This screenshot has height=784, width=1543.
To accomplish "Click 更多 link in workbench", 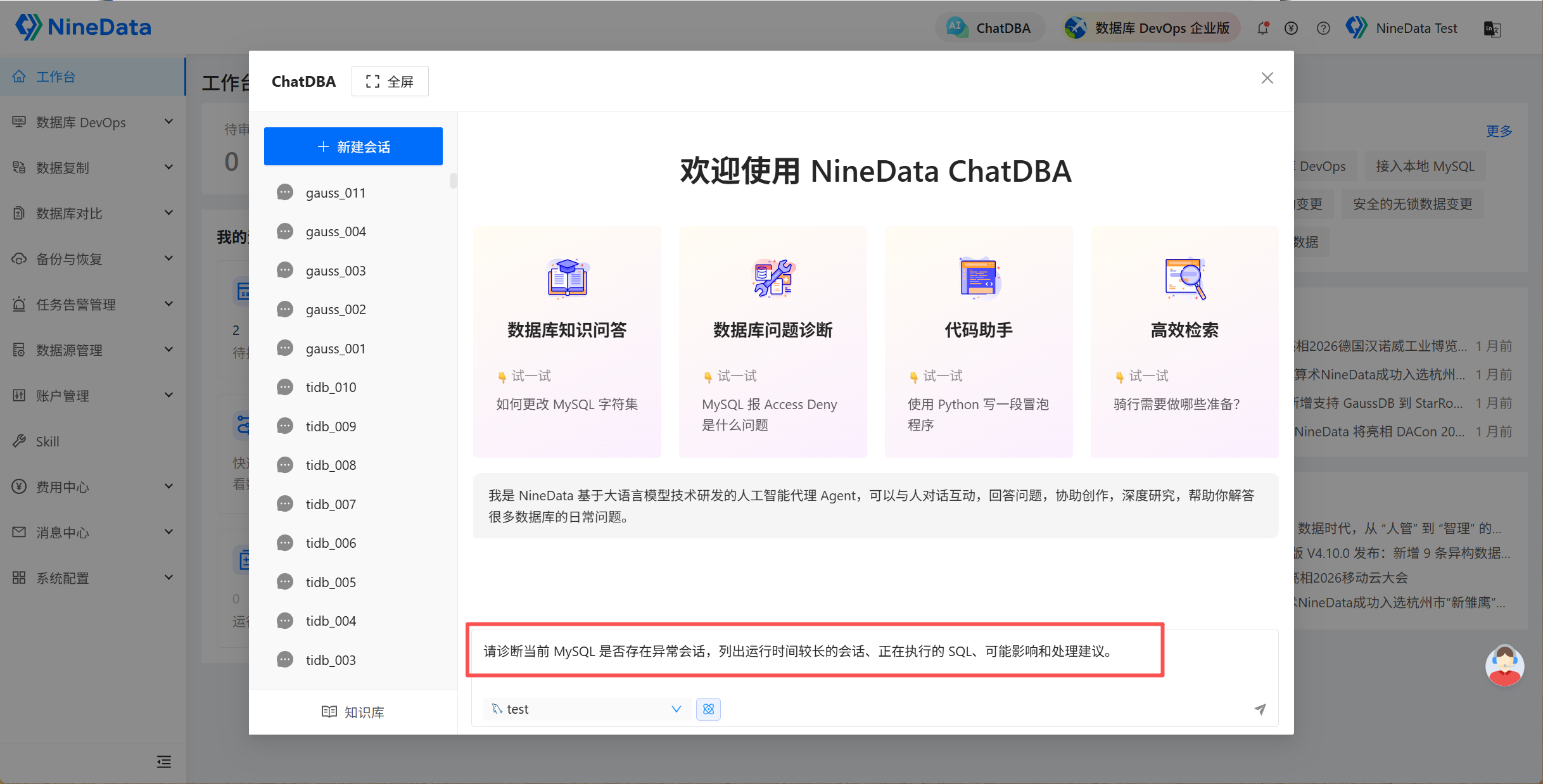I will (x=1499, y=131).
